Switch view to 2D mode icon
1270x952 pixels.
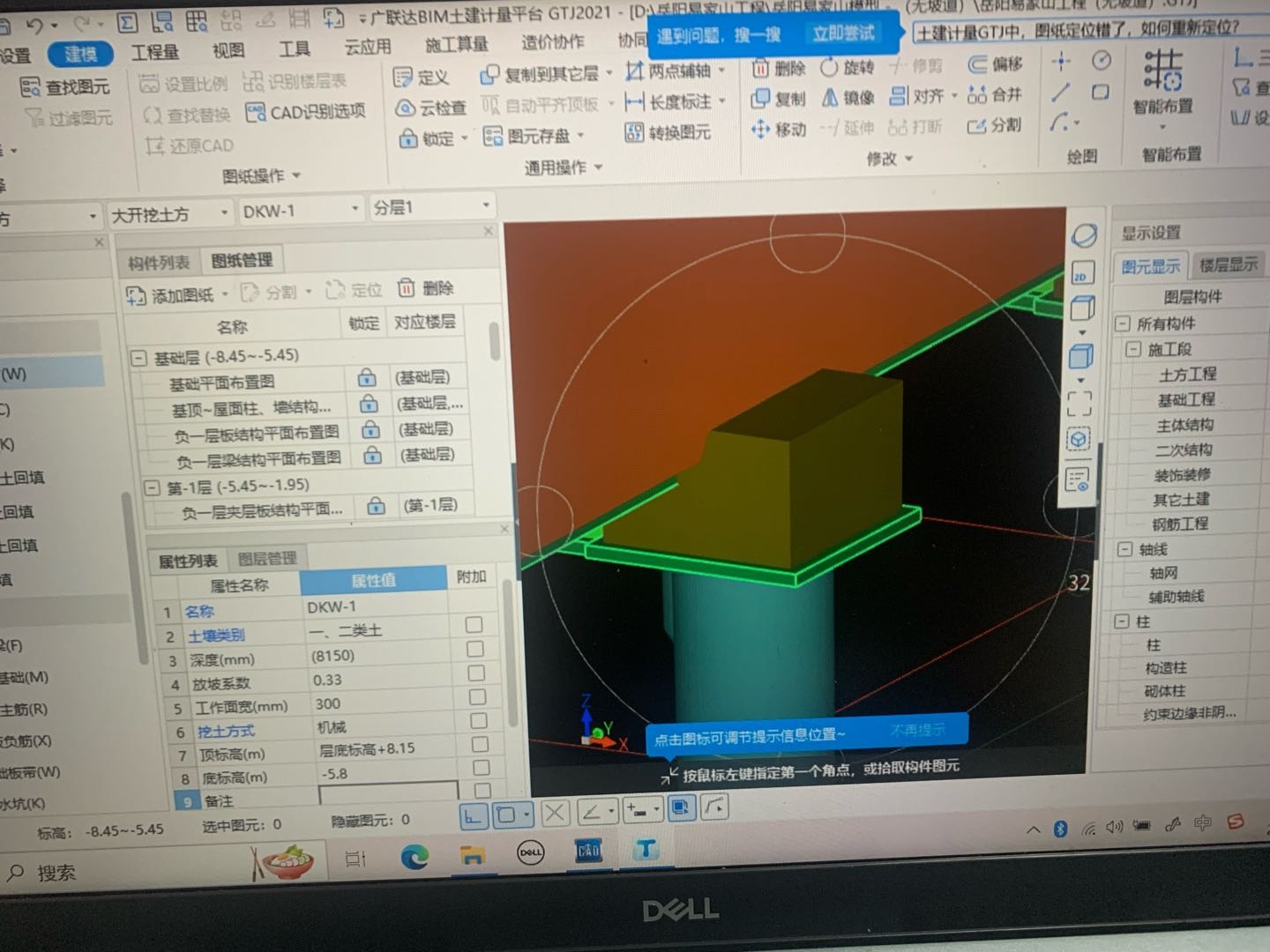pyautogui.click(x=1081, y=275)
